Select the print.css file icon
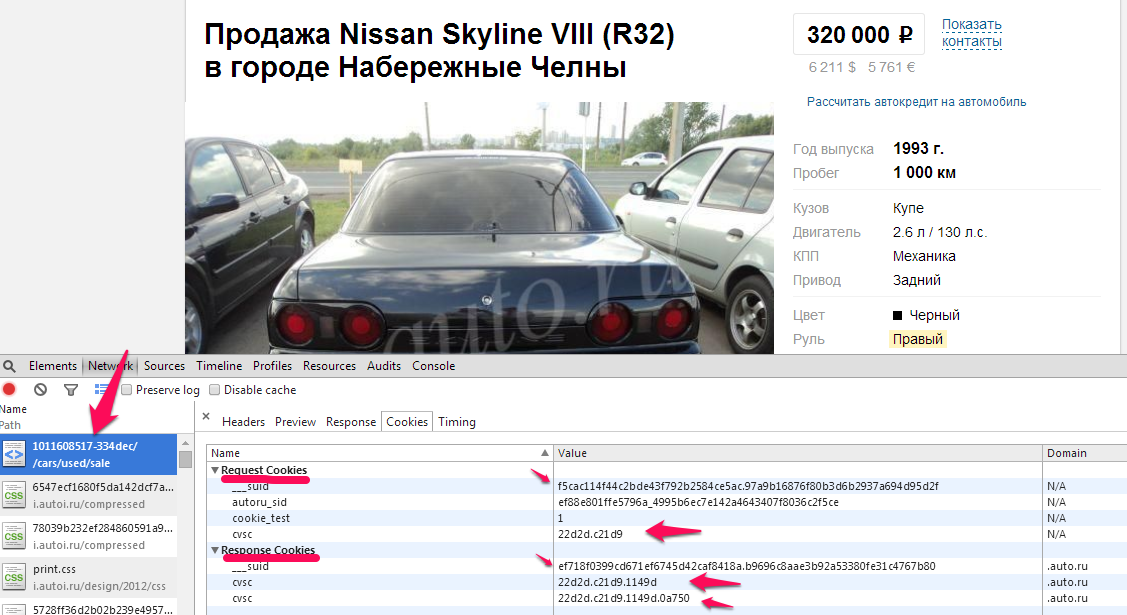Image resolution: width=1127 pixels, height=615 pixels. pos(14,576)
